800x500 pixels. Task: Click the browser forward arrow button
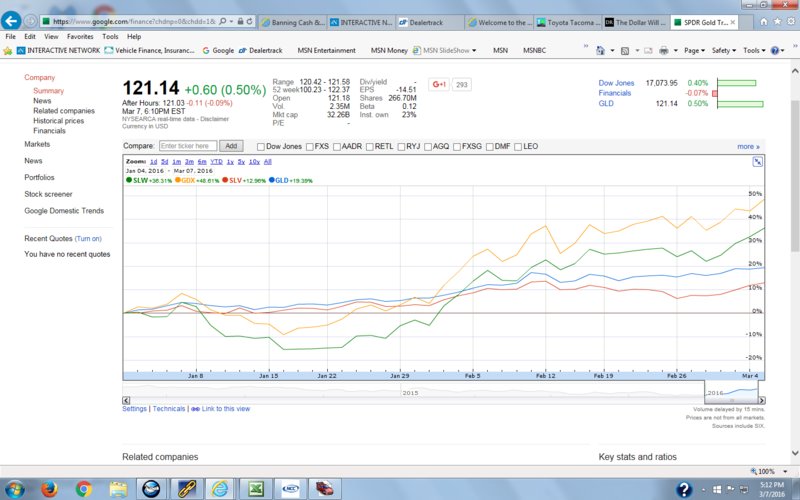pos(31,21)
